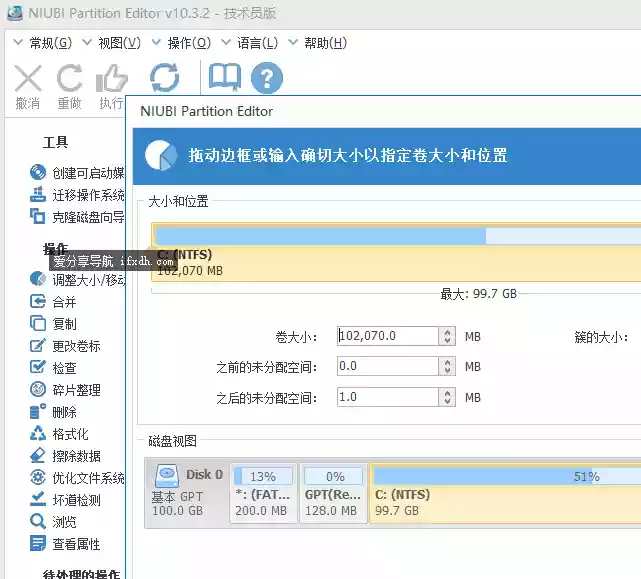Click the stepper beside 之前的未分配空间 field

(447, 366)
